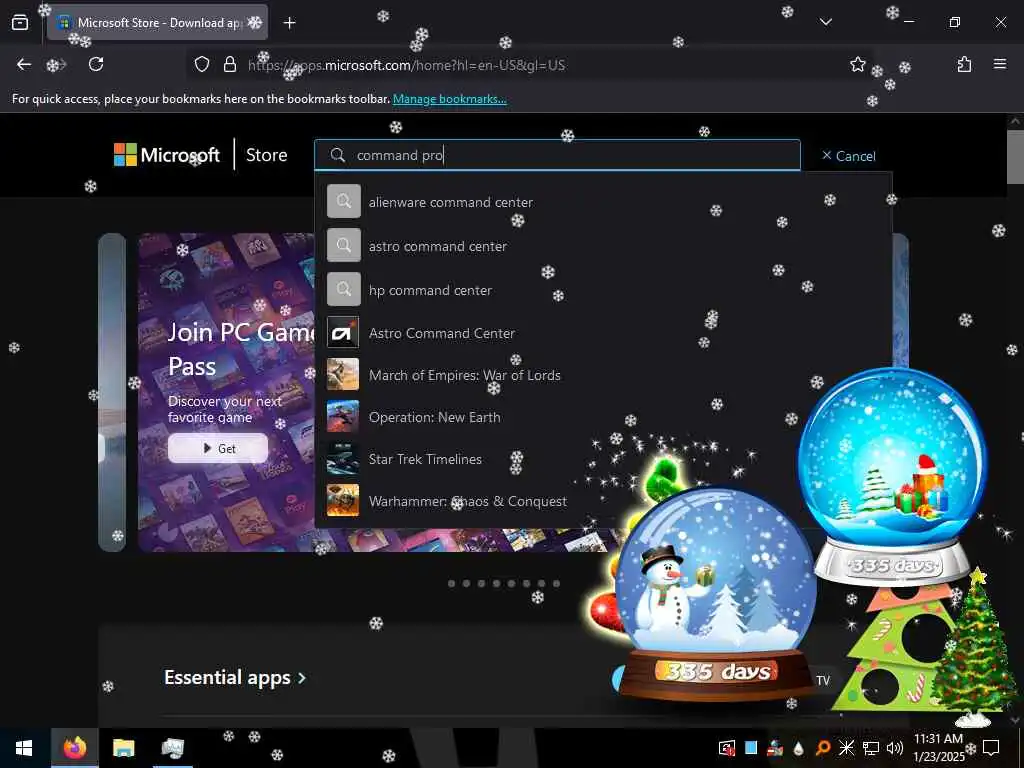Click search icon beside hp command center
1024x768 pixels.
pos(344,289)
